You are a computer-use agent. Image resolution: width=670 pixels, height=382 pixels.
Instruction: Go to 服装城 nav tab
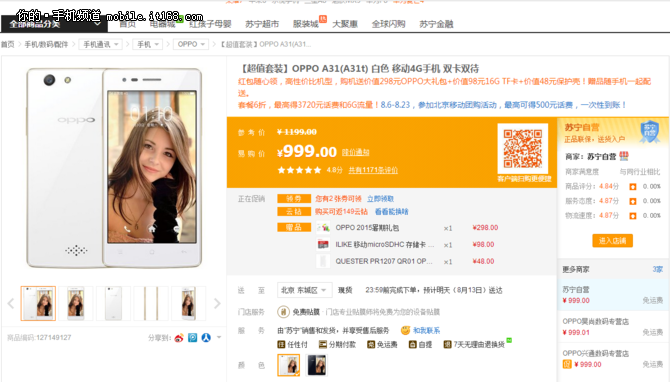point(306,24)
